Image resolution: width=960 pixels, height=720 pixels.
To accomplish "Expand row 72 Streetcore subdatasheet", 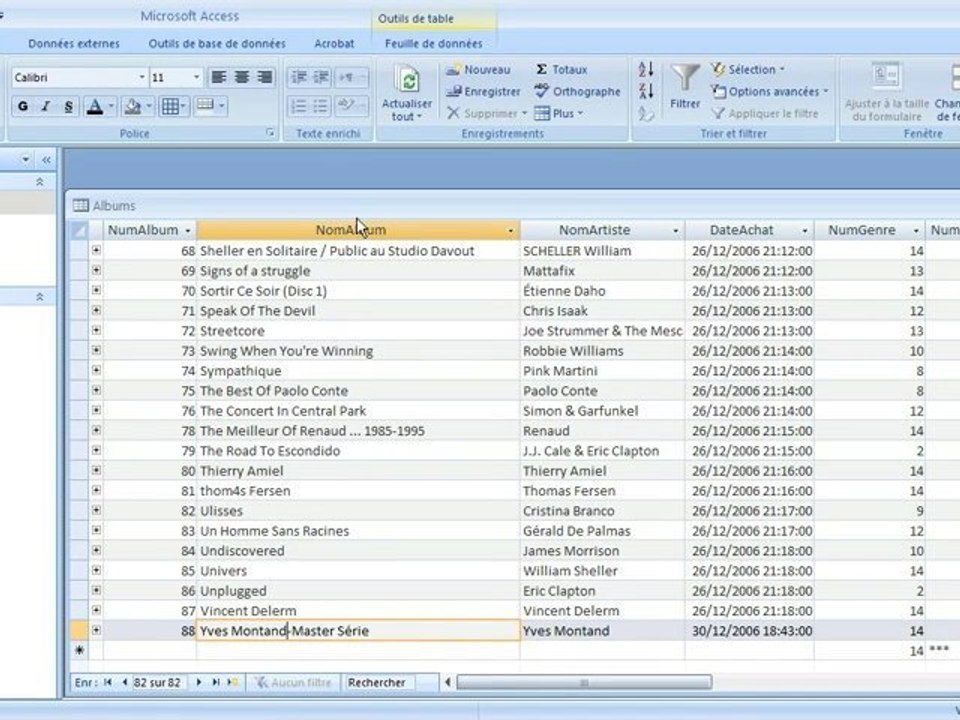I will tap(96, 331).
